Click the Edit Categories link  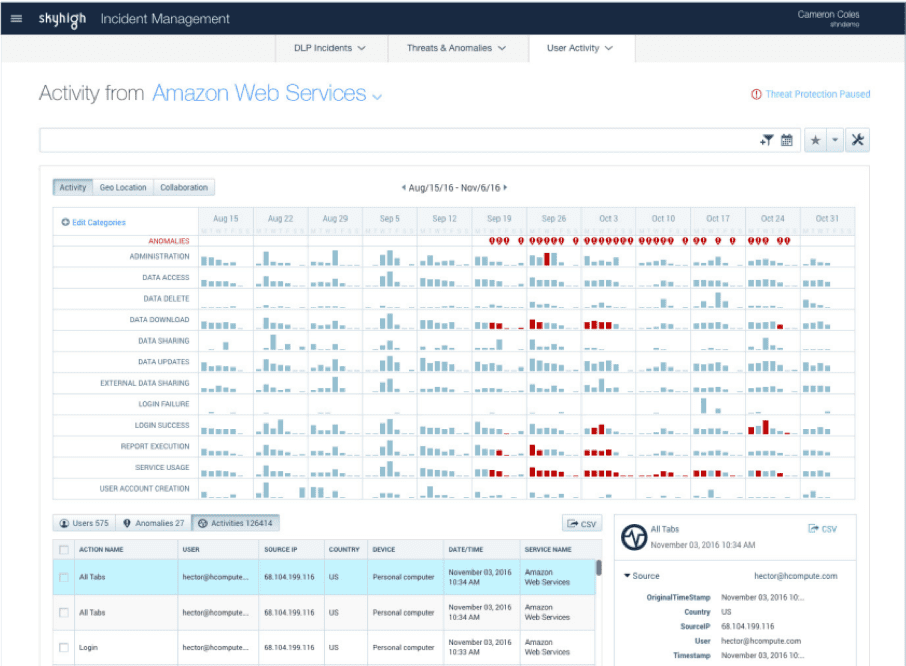coord(99,222)
